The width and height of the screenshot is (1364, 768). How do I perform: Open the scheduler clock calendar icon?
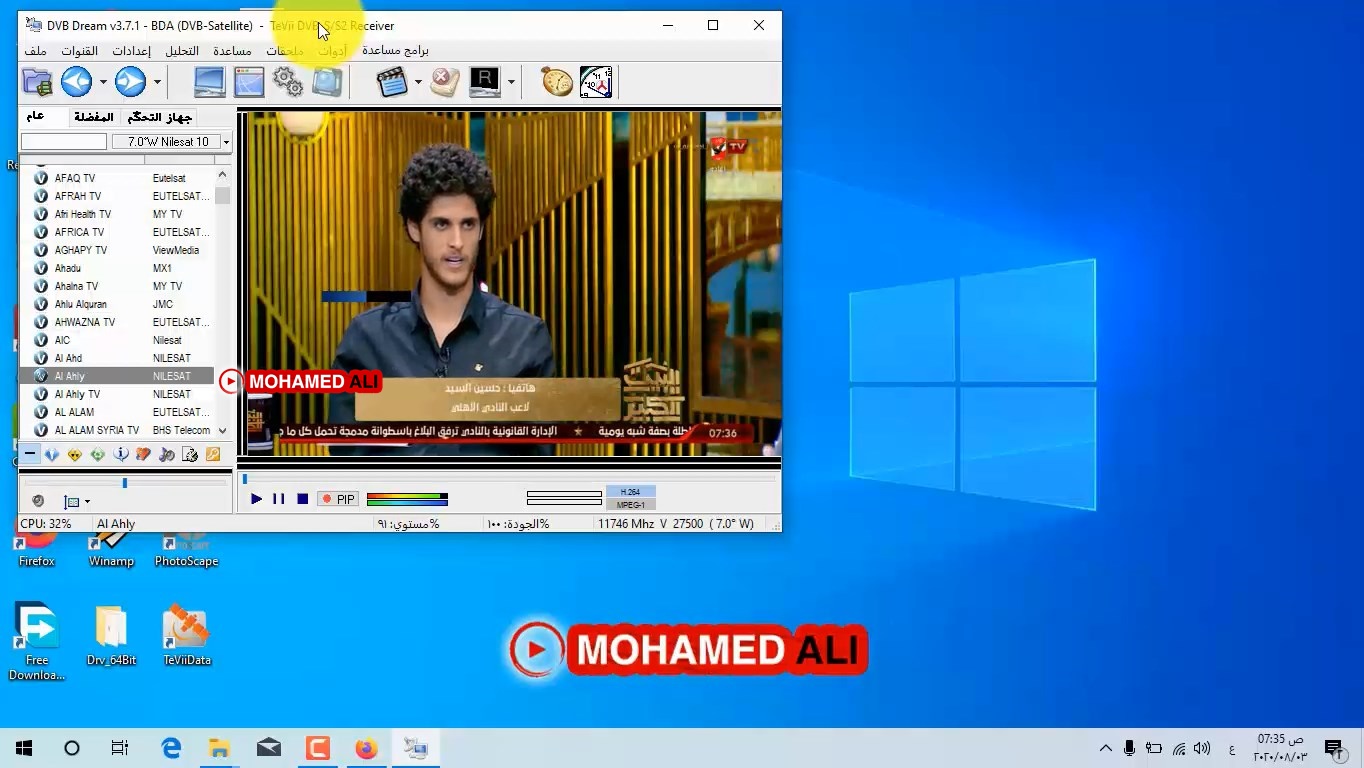[x=596, y=82]
